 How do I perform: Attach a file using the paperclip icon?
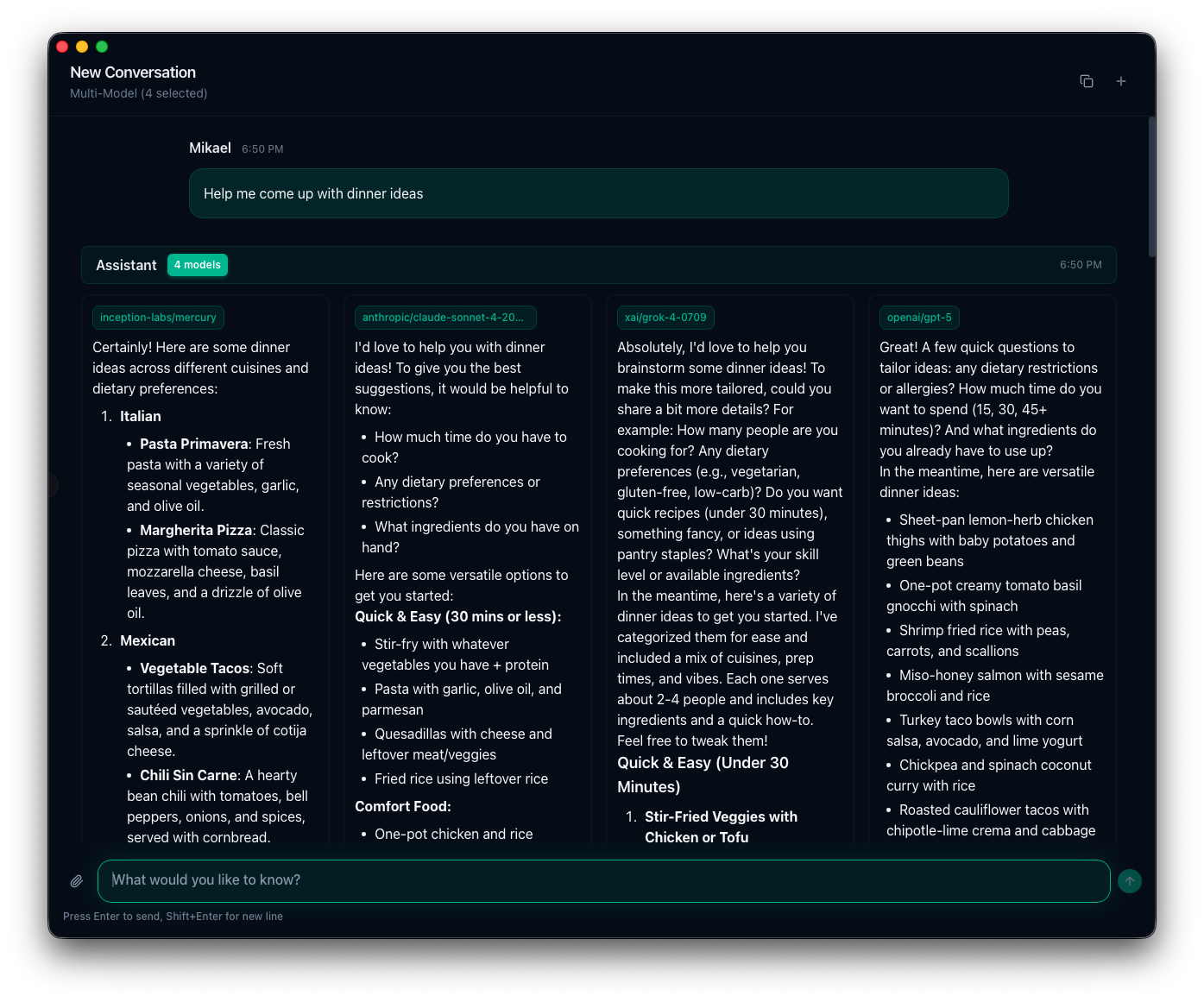click(76, 880)
